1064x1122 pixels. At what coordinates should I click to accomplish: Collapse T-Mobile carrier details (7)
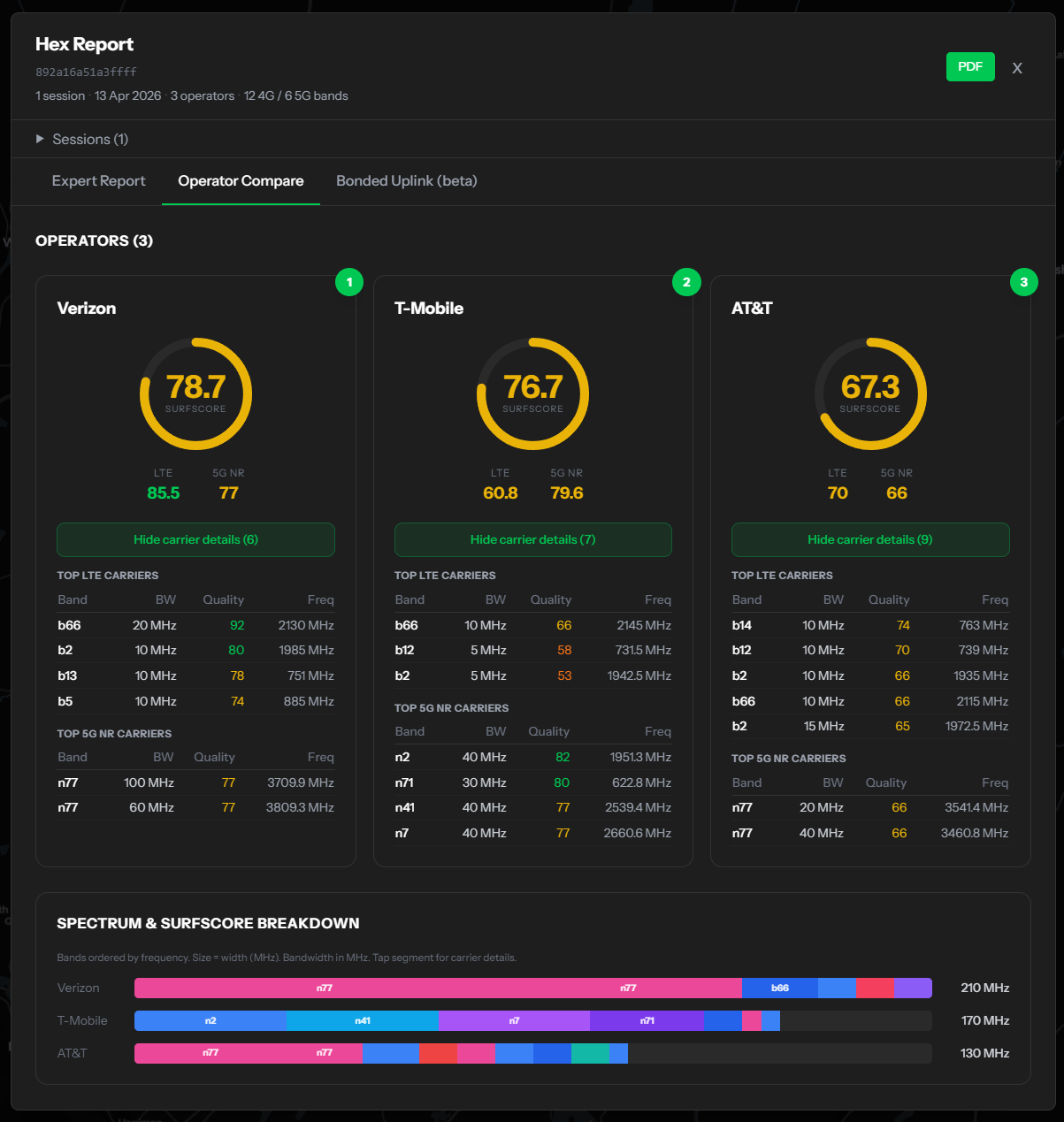click(532, 539)
